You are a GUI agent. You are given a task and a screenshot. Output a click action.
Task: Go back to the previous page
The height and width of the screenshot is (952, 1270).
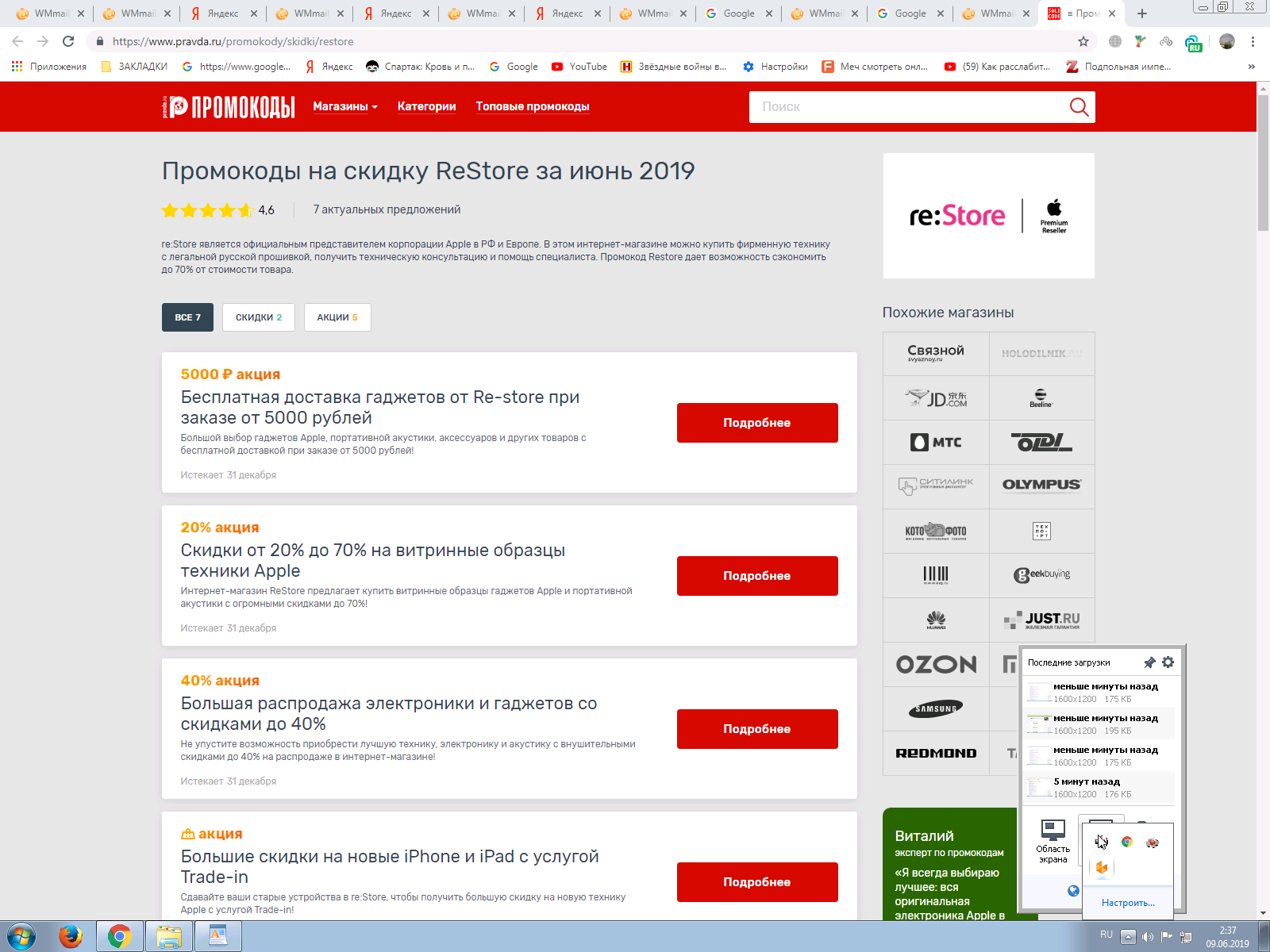(17, 41)
